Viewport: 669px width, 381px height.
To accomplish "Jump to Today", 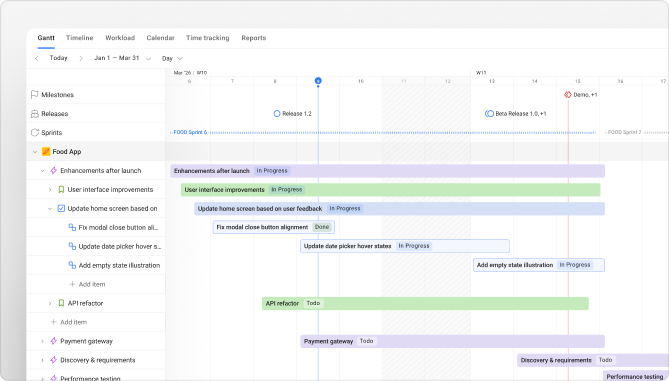I will pyautogui.click(x=58, y=58).
